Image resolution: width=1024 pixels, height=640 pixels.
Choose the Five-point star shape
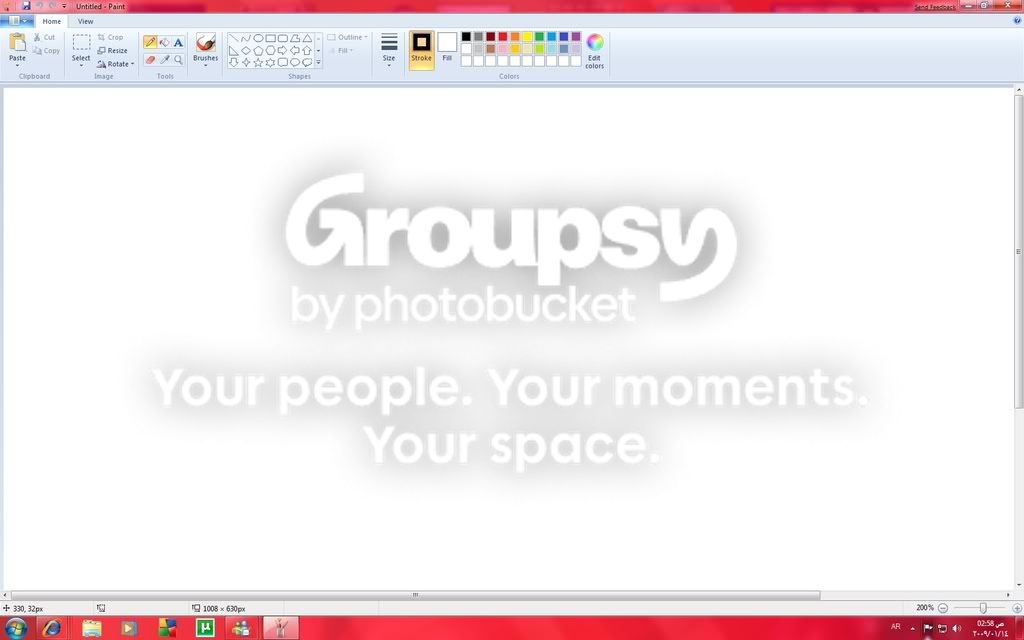click(258, 62)
